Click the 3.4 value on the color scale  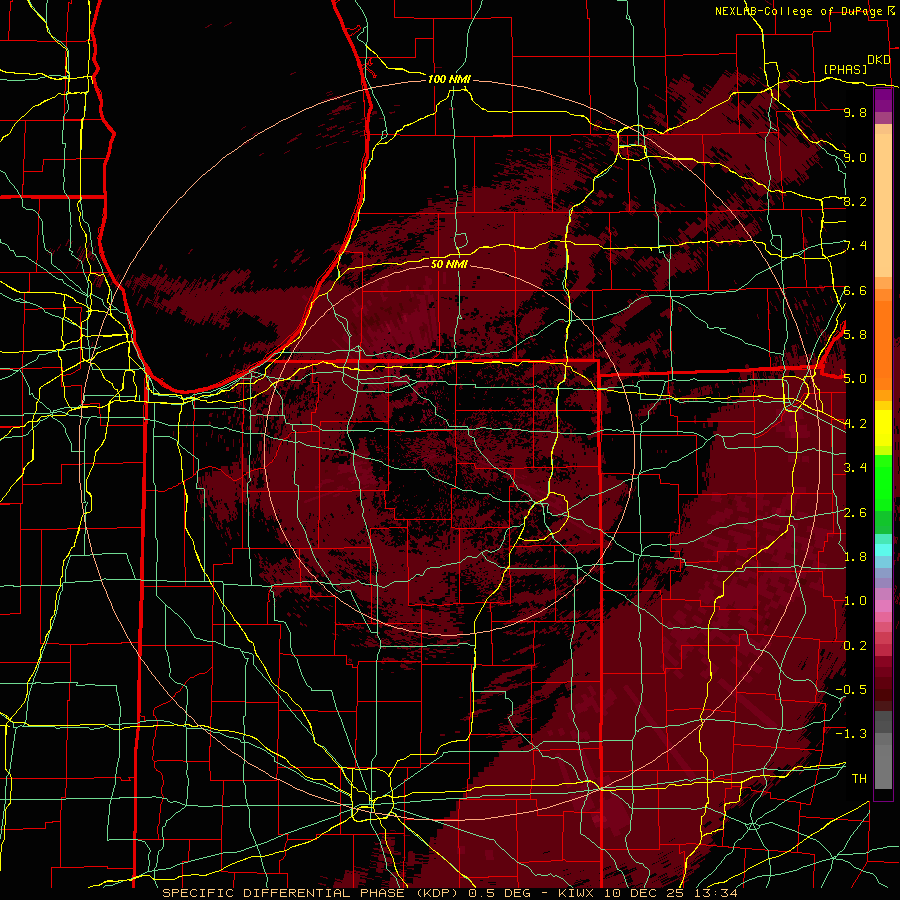coord(855,468)
